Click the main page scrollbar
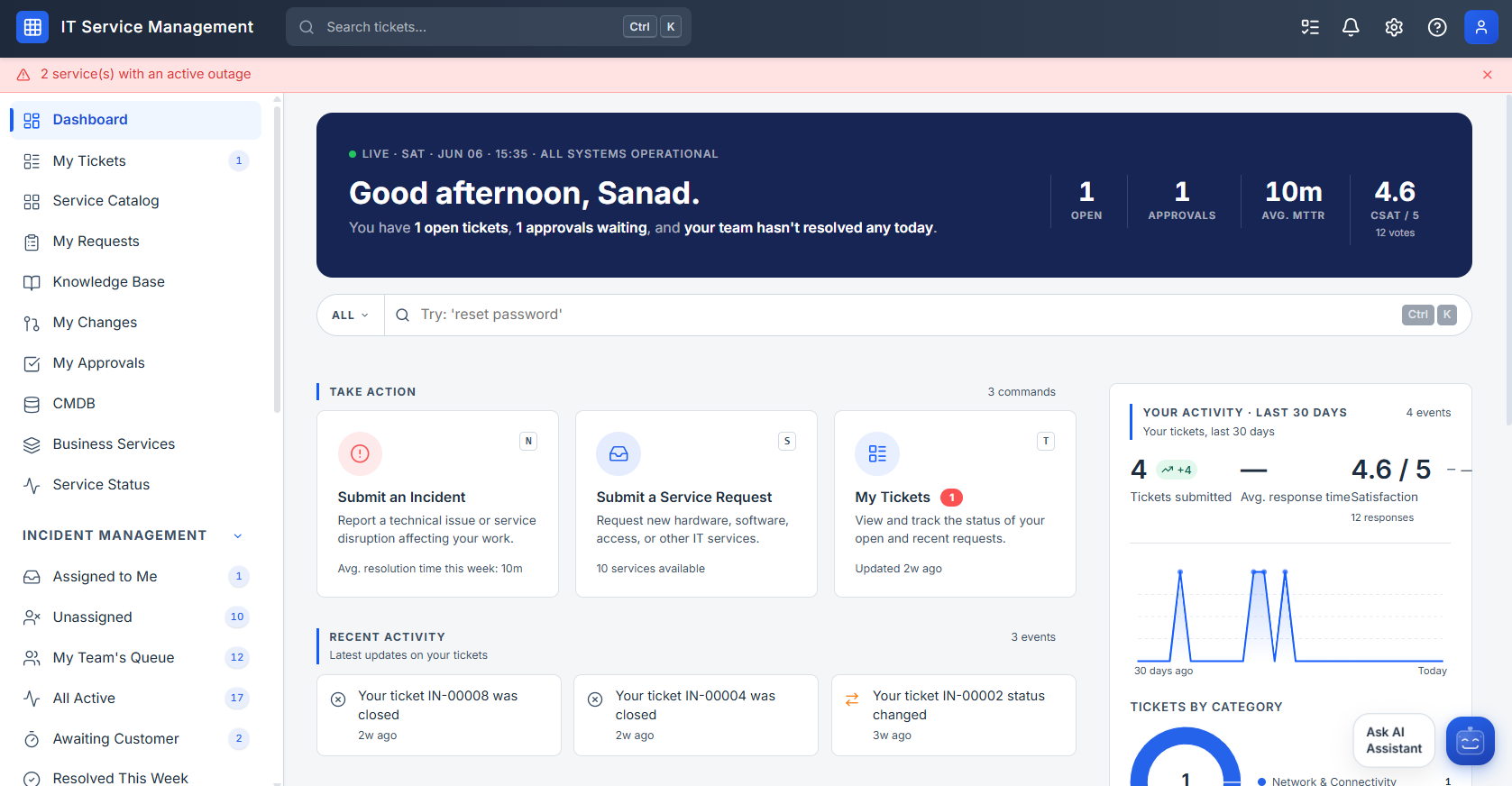 tap(1507, 261)
